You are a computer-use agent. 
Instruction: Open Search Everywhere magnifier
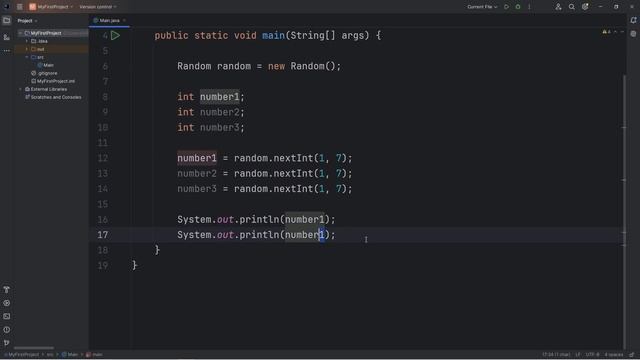(x=571, y=7)
